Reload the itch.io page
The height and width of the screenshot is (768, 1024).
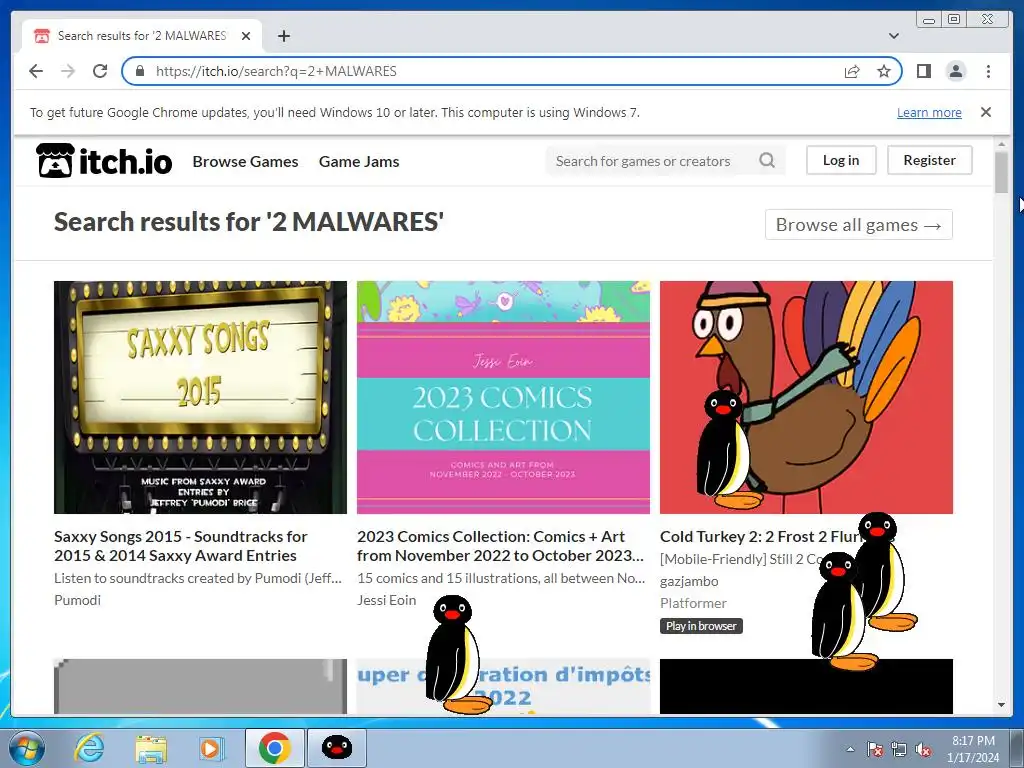click(100, 71)
